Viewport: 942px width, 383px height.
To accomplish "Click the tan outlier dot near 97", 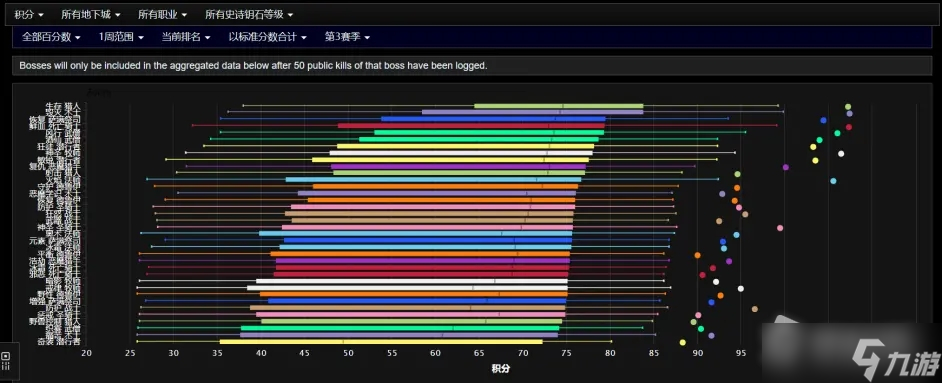I will (755, 309).
